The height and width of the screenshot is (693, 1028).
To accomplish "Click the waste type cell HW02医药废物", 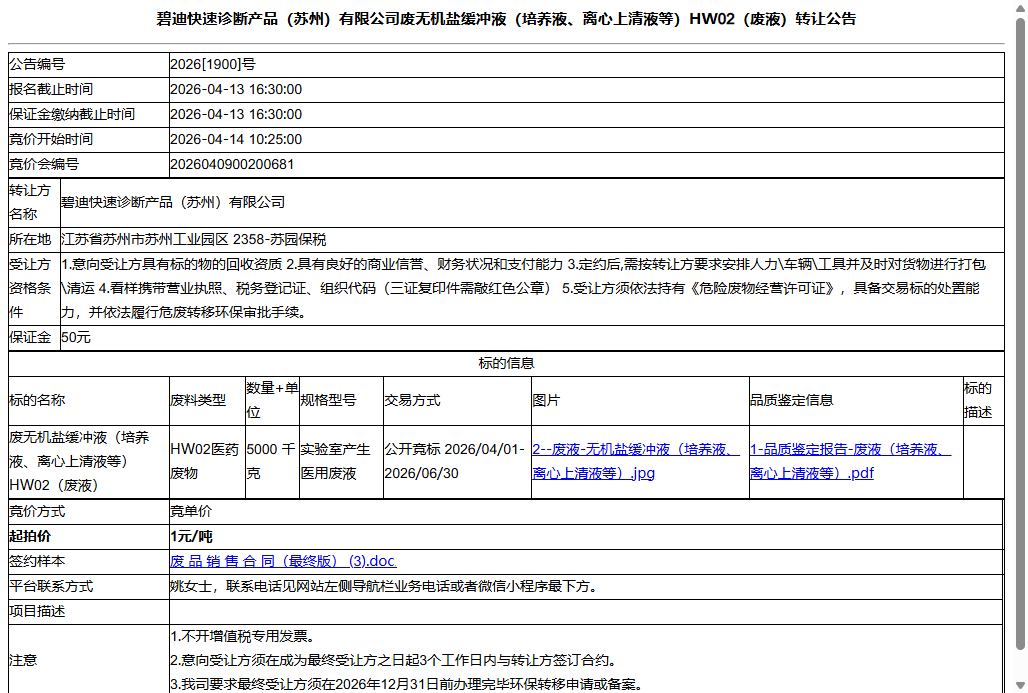I will coord(205,462).
